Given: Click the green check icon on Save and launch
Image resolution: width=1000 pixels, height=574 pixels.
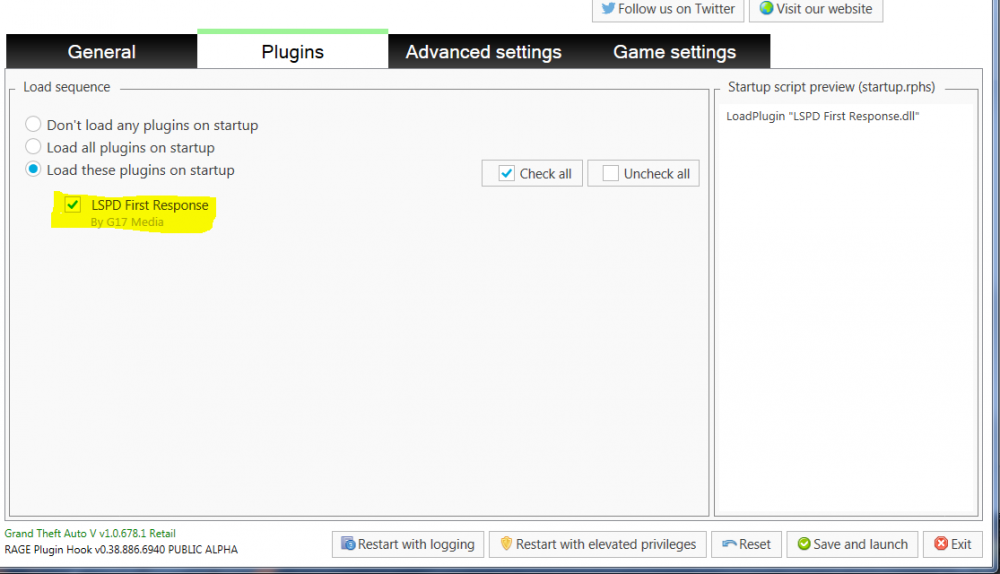Looking at the screenshot, I should pos(804,544).
